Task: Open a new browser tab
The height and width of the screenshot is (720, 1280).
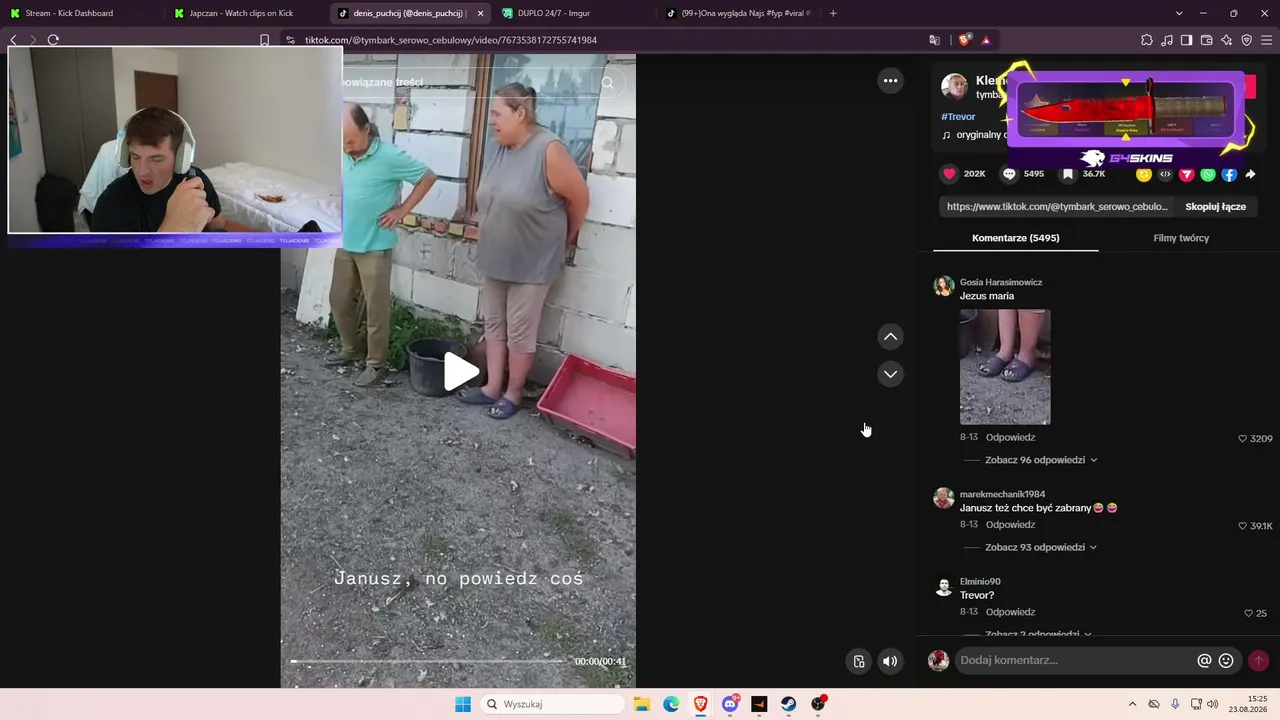Action: tap(833, 13)
